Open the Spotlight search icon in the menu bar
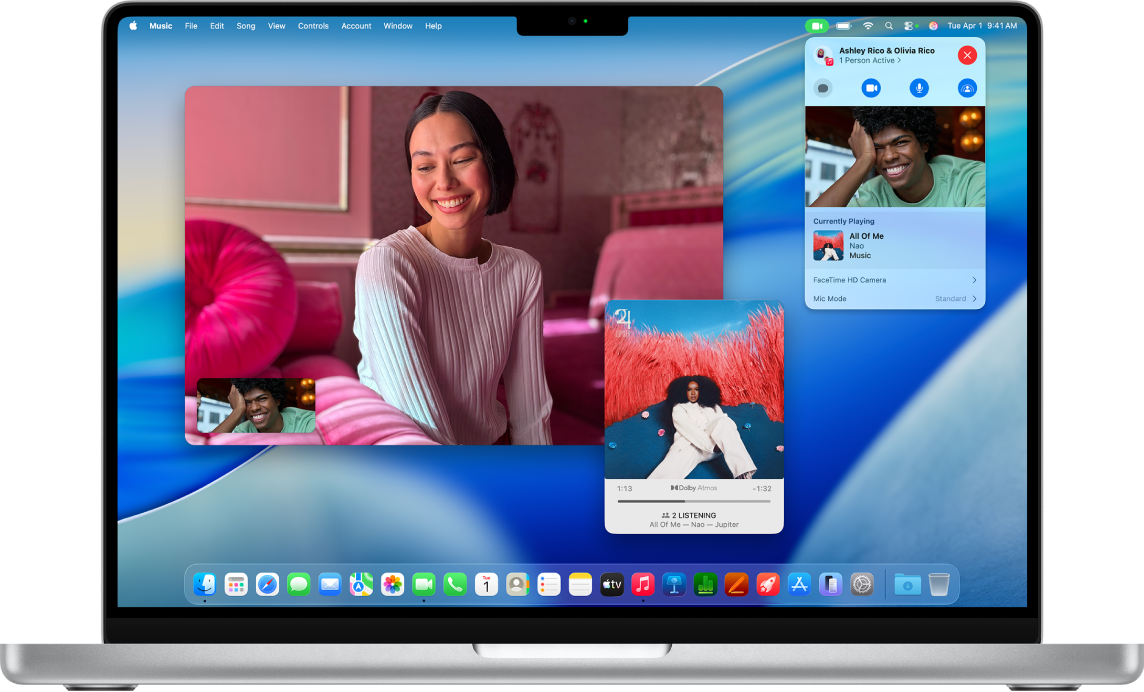The height and width of the screenshot is (692, 1144). tap(889, 25)
